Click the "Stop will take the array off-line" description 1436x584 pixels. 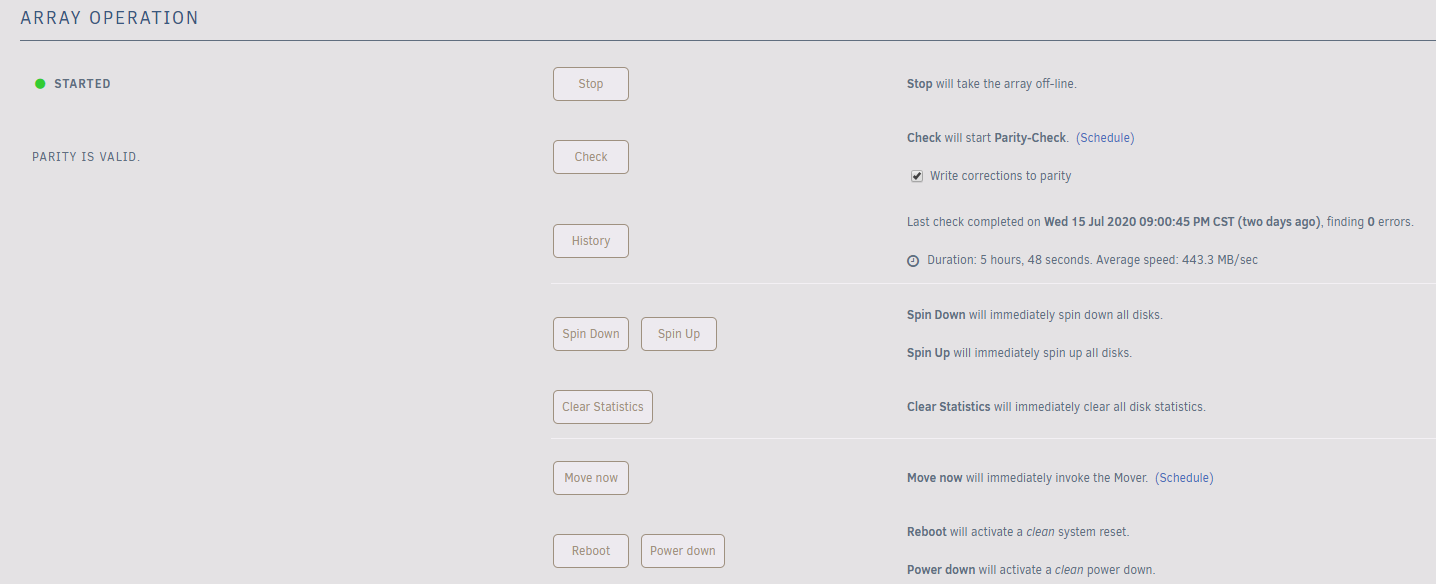coord(991,84)
